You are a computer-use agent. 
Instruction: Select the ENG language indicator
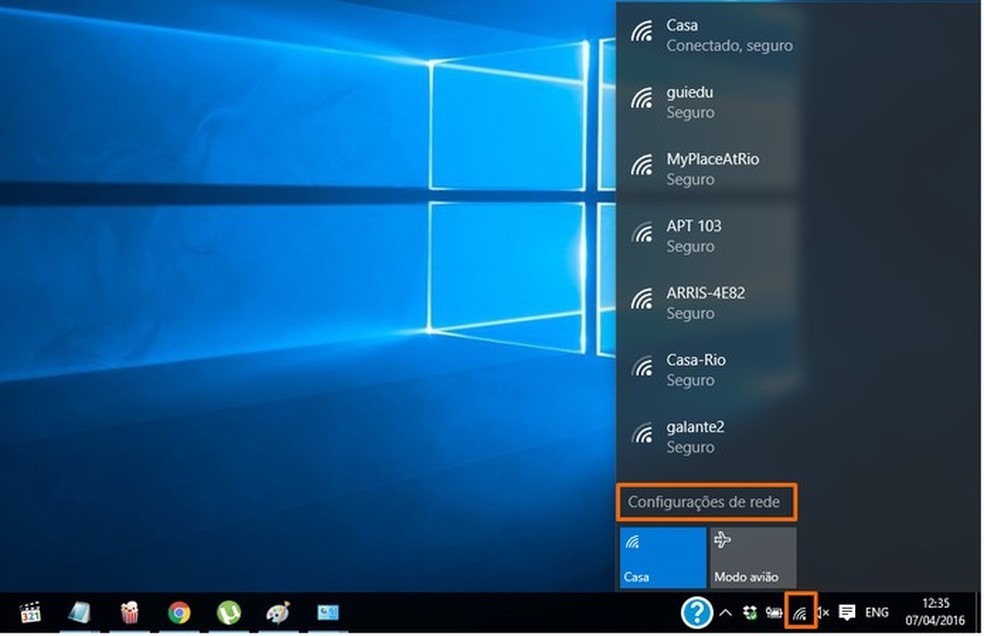(877, 612)
